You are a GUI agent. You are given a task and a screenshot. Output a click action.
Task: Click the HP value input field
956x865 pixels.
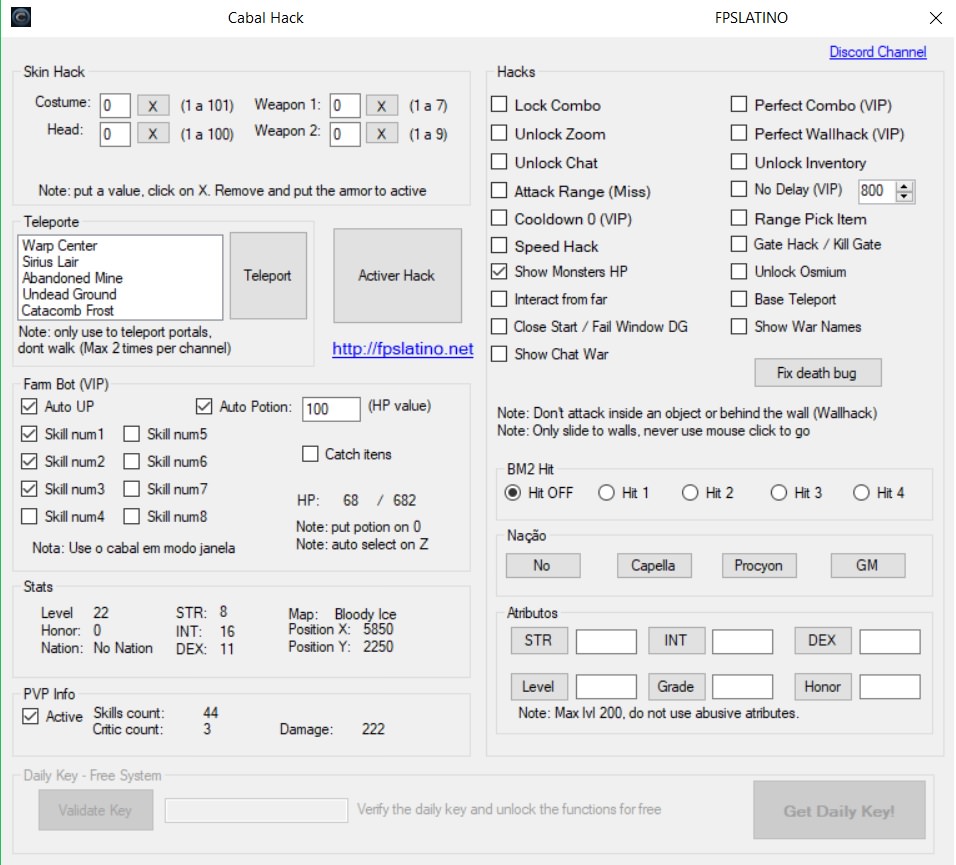pos(330,409)
